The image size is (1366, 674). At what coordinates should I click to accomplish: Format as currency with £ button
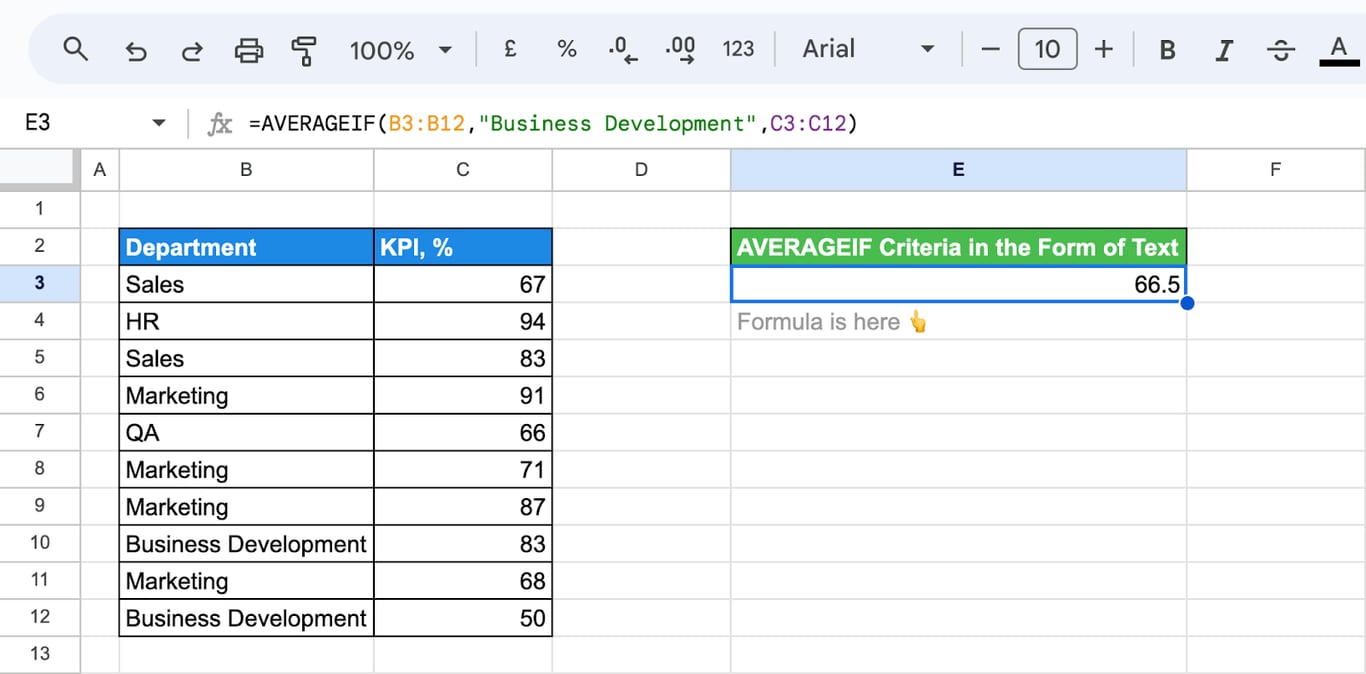coord(510,49)
